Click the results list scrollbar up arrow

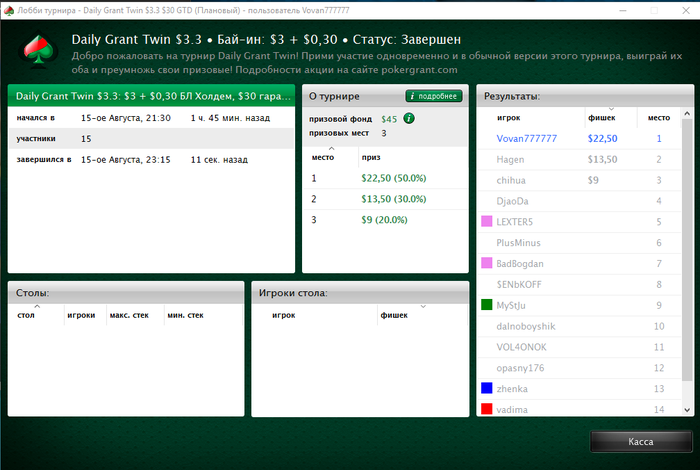(x=687, y=114)
